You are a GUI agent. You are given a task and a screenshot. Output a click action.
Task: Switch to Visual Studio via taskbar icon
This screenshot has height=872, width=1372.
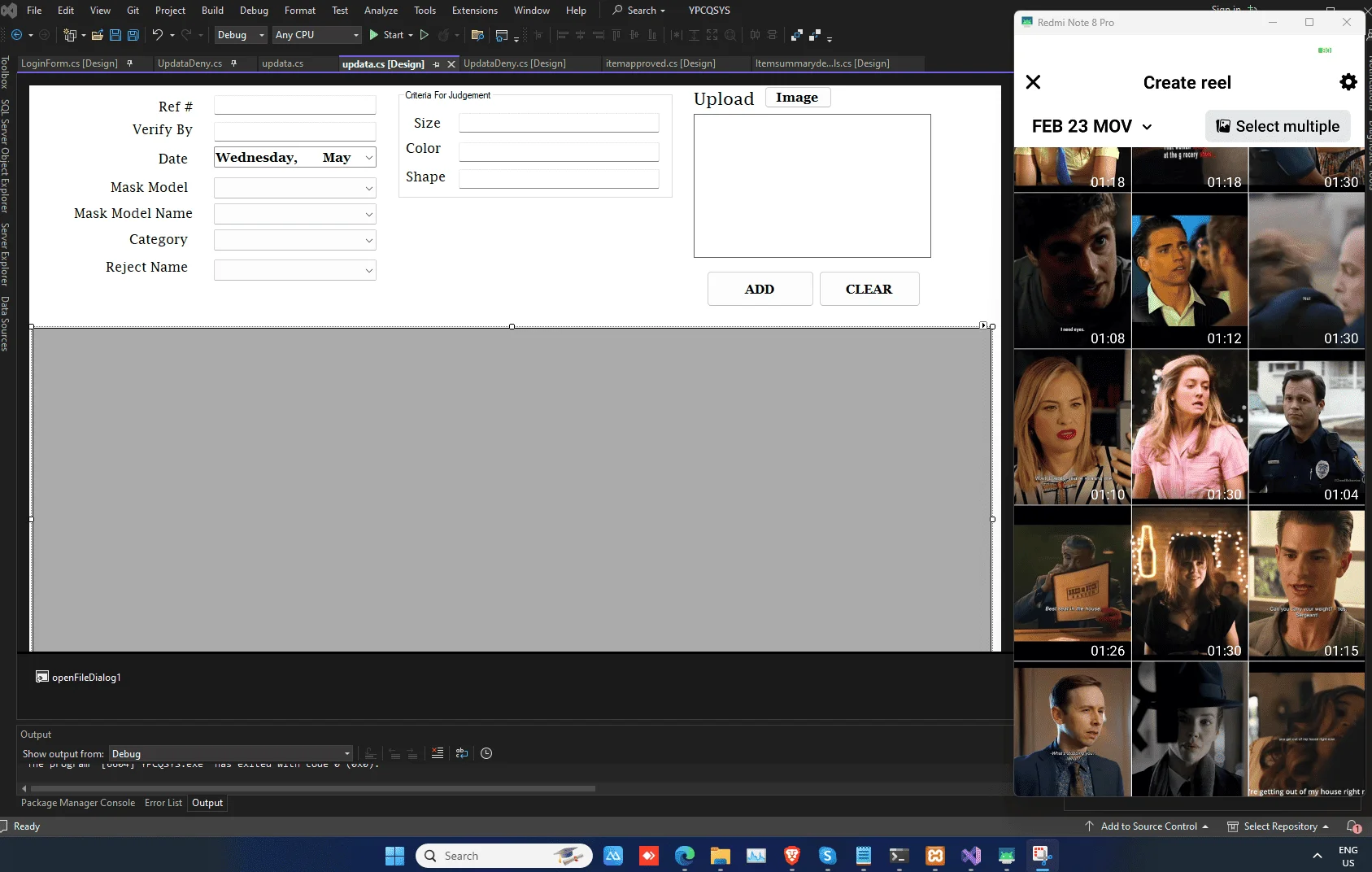971,856
